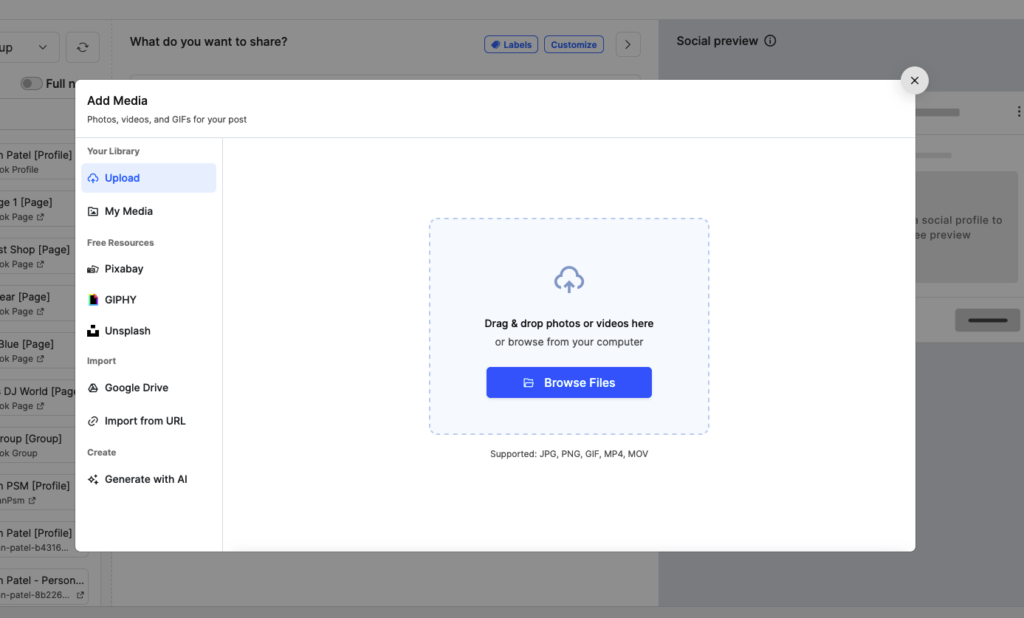
Task: Click the link icon for Import from URL
Action: pos(93,421)
